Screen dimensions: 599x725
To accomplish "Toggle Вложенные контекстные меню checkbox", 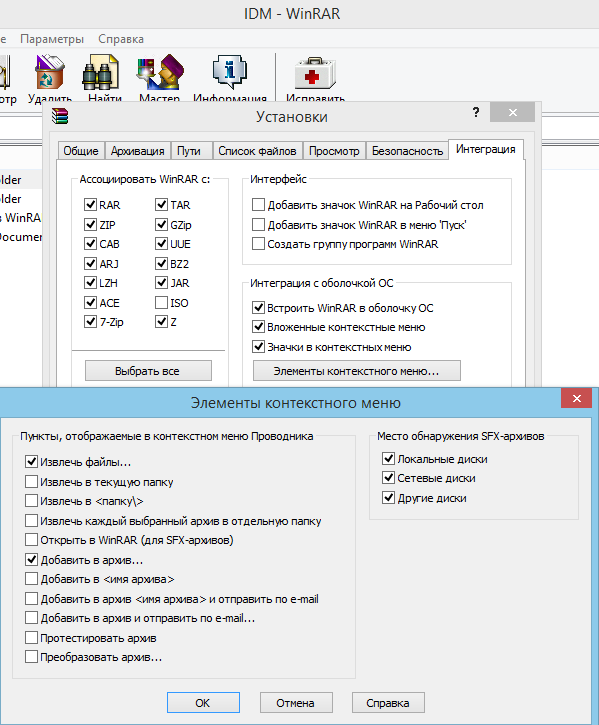I will [x=258, y=327].
